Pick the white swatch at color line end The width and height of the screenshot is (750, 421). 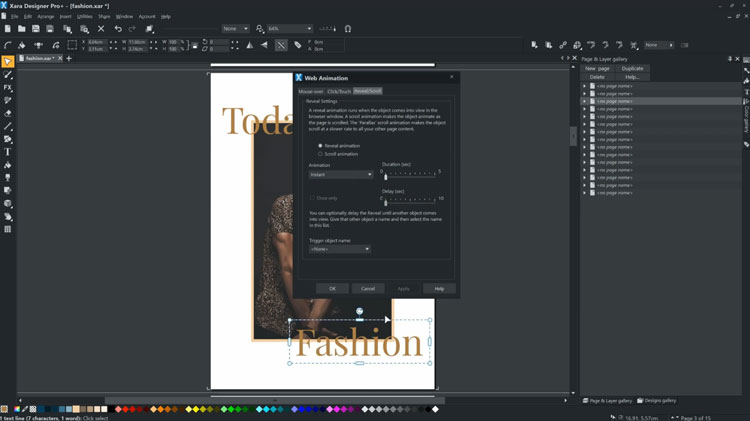[435, 409]
